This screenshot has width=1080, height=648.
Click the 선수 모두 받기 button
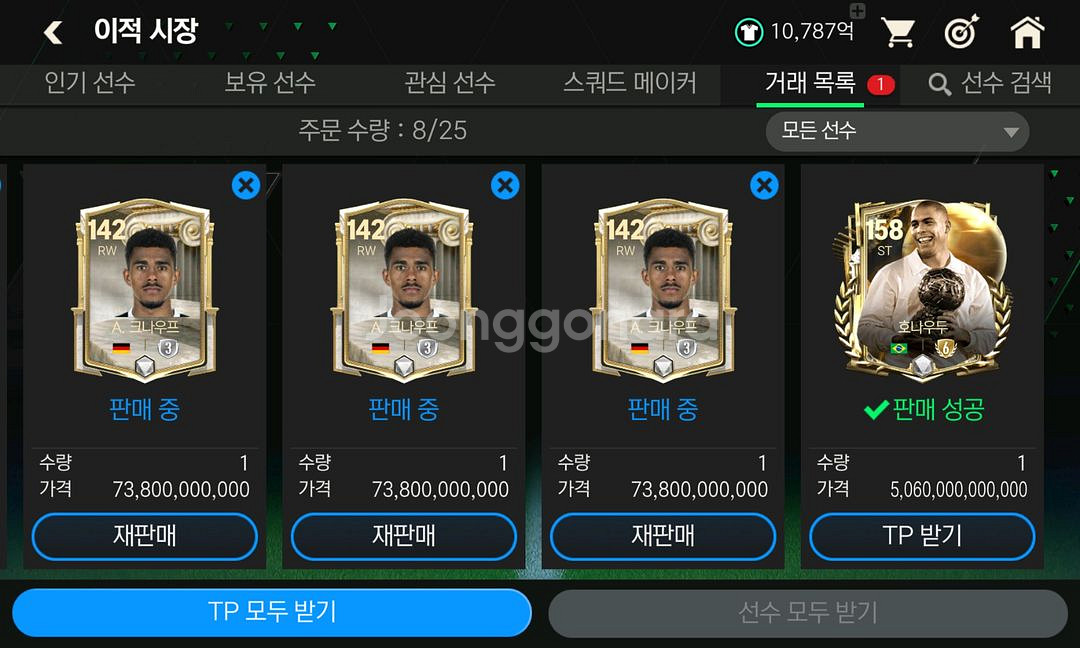tap(808, 612)
